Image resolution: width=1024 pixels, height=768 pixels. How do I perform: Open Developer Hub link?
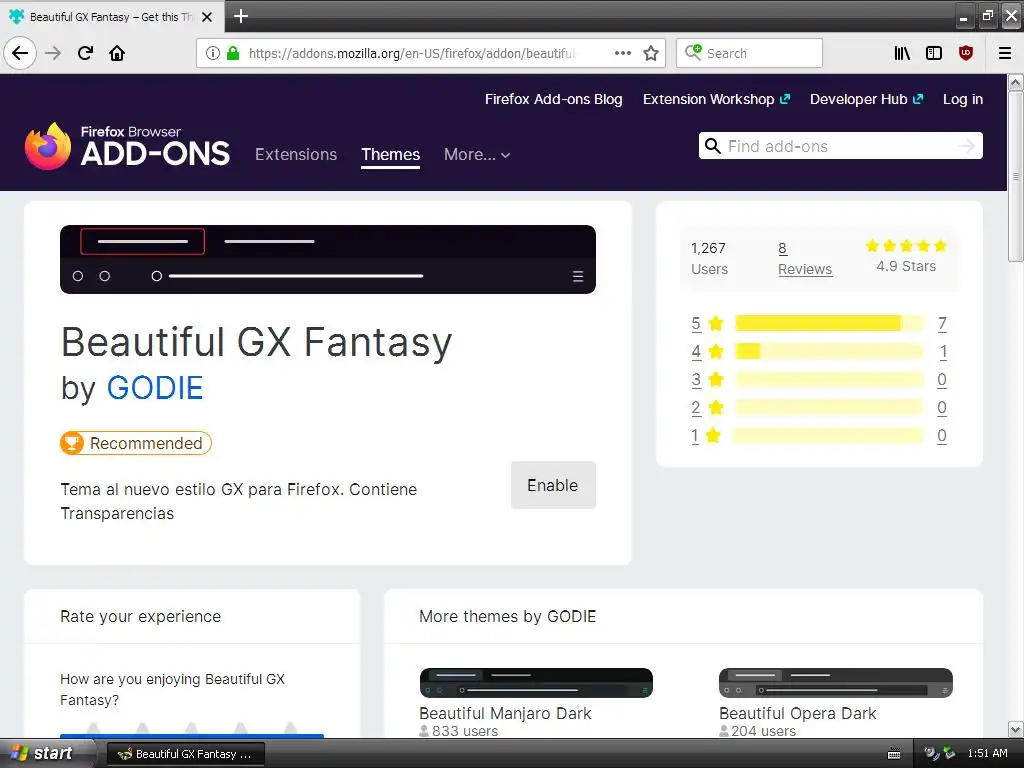coord(867,99)
